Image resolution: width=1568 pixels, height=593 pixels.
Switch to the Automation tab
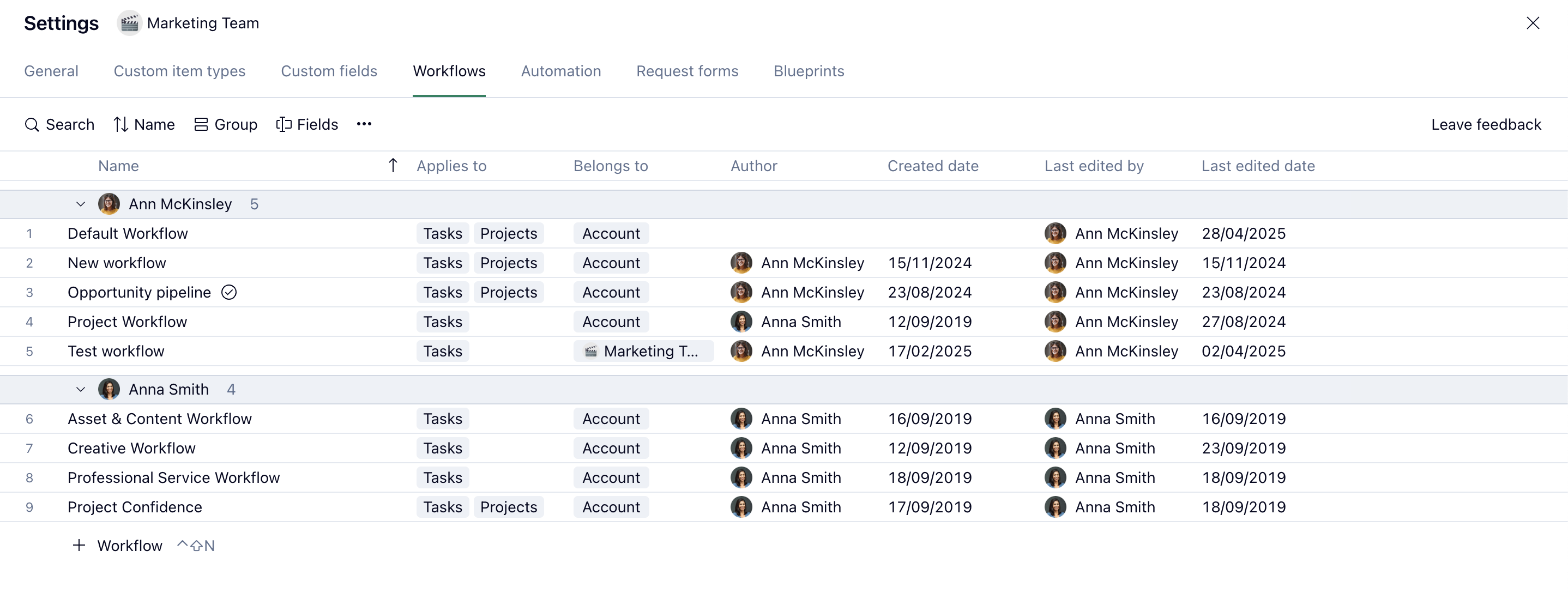(x=560, y=71)
